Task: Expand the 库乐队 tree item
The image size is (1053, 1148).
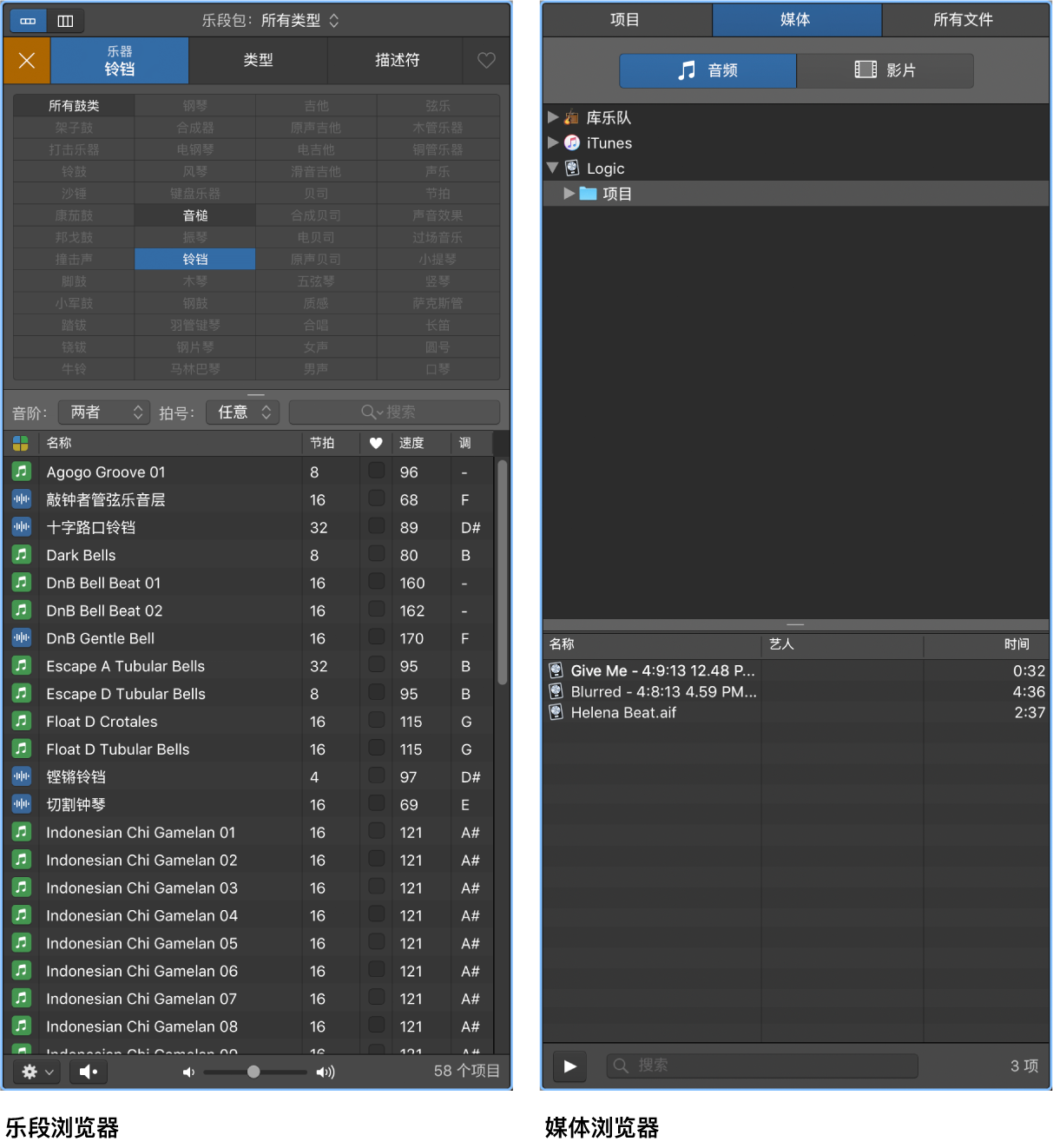Action: pos(553,117)
